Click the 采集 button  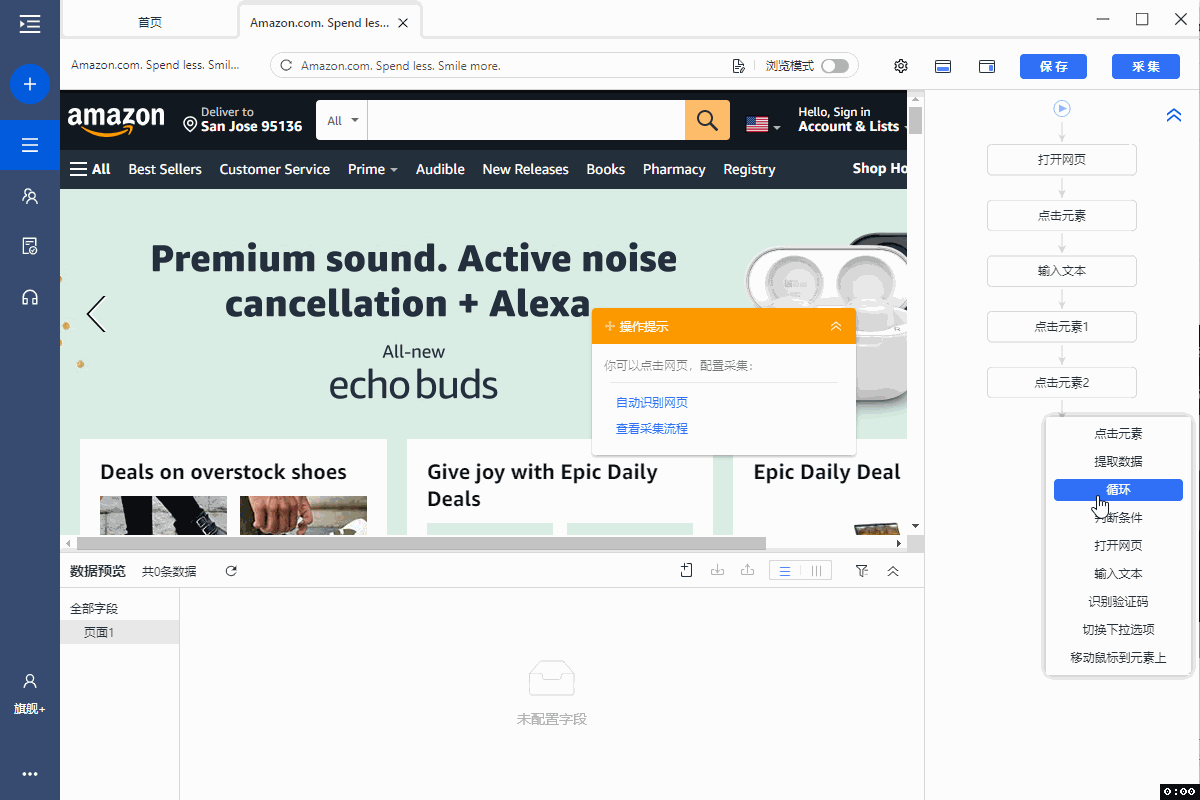pos(1146,66)
